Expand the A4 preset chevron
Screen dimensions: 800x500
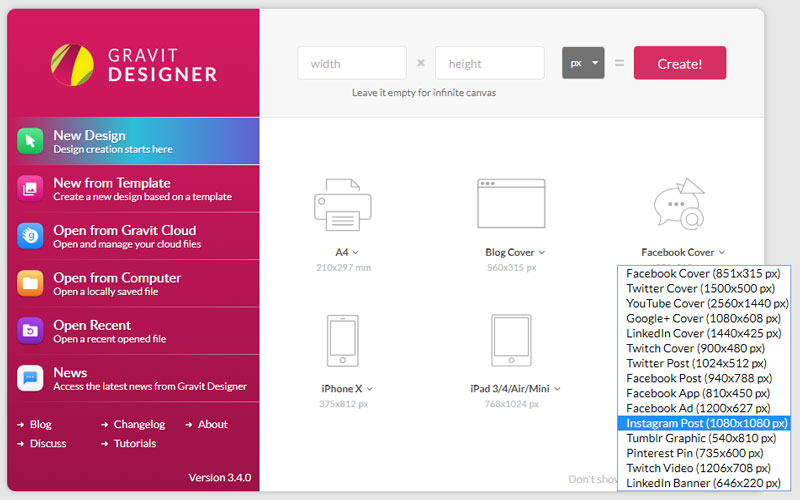pos(356,253)
